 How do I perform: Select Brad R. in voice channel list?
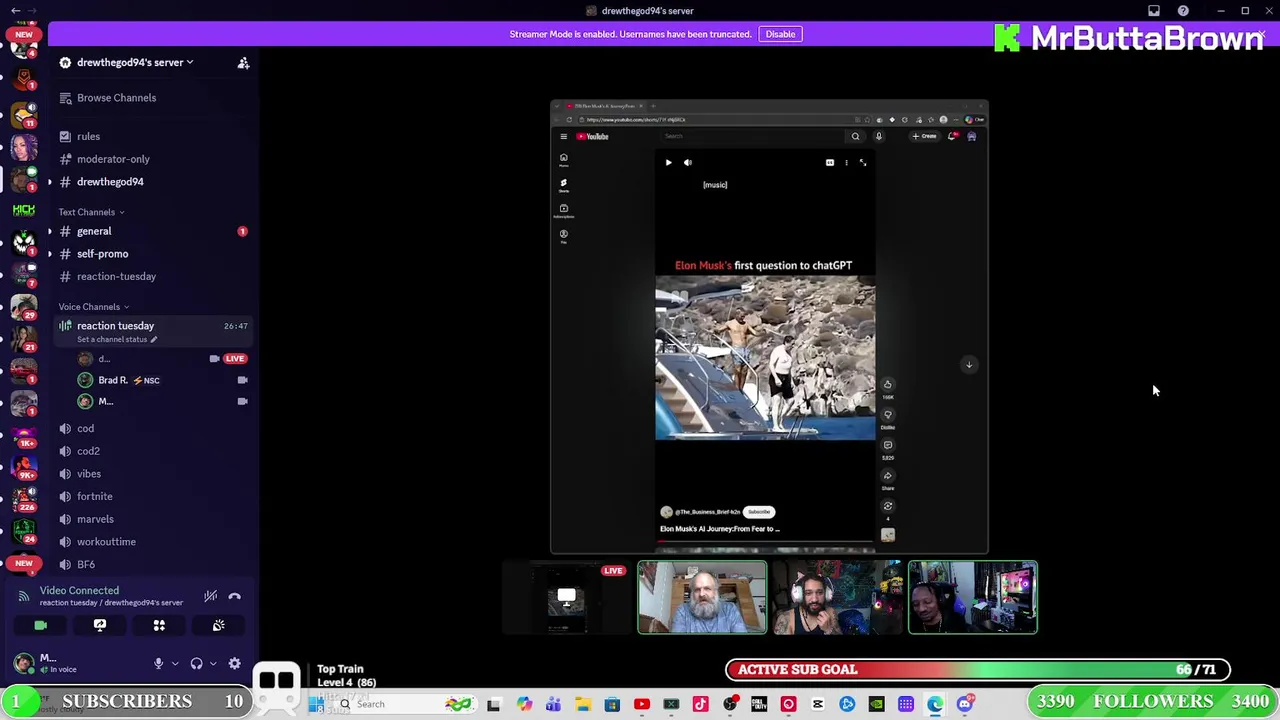[x=162, y=380]
